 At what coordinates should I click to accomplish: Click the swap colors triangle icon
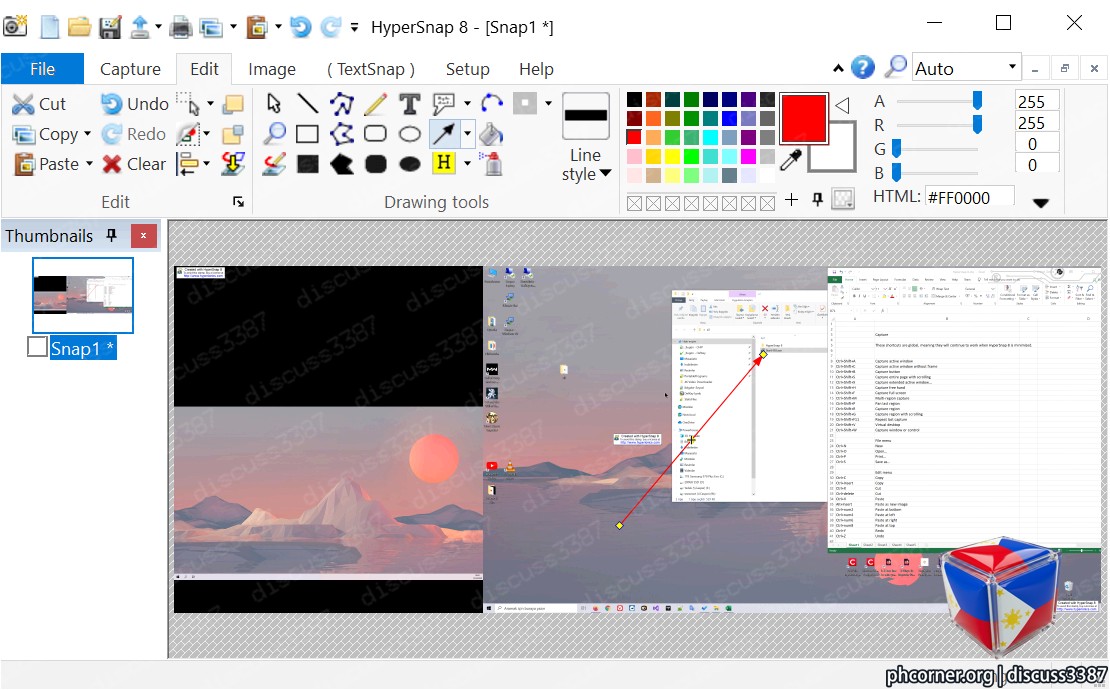point(842,105)
